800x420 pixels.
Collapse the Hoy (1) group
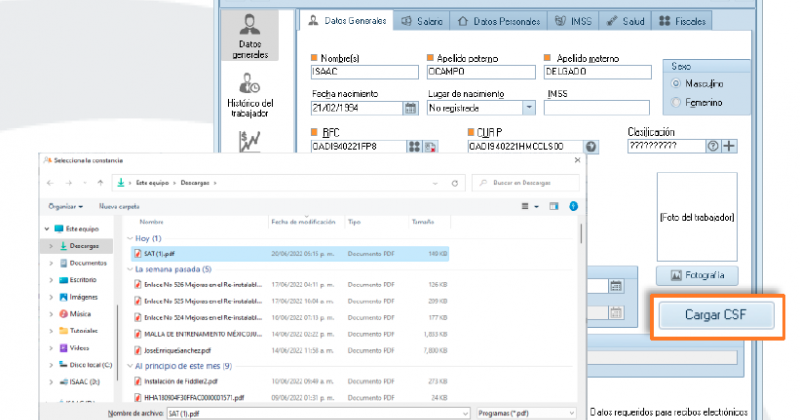click(x=130, y=238)
